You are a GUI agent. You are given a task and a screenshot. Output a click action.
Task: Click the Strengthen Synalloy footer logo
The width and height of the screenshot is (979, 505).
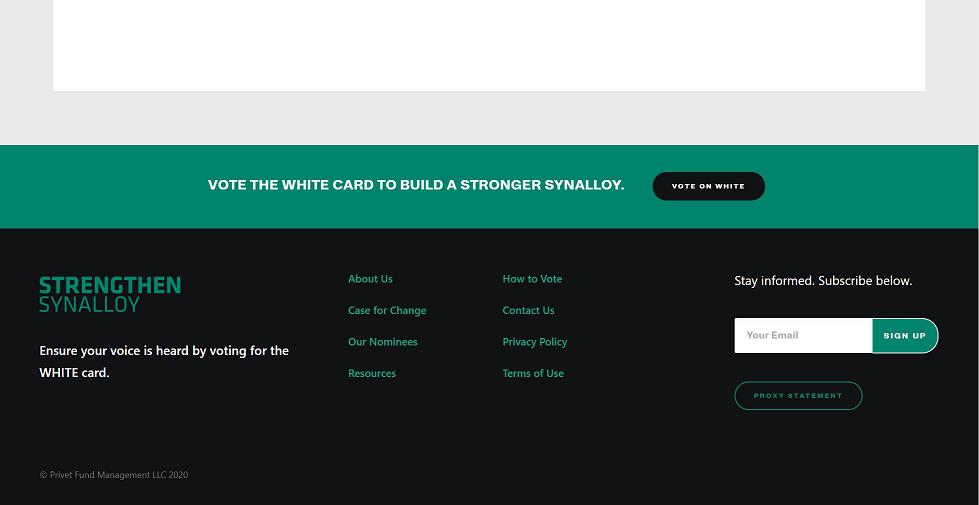110,294
